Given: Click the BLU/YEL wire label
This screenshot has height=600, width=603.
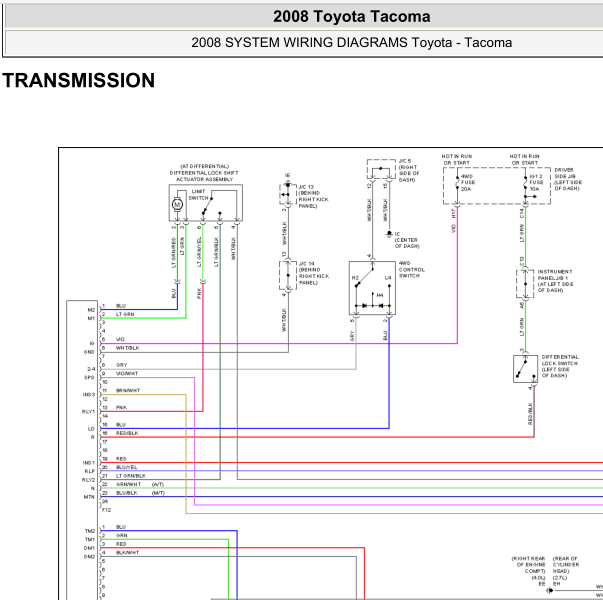Looking at the screenshot, I should click(127, 467).
